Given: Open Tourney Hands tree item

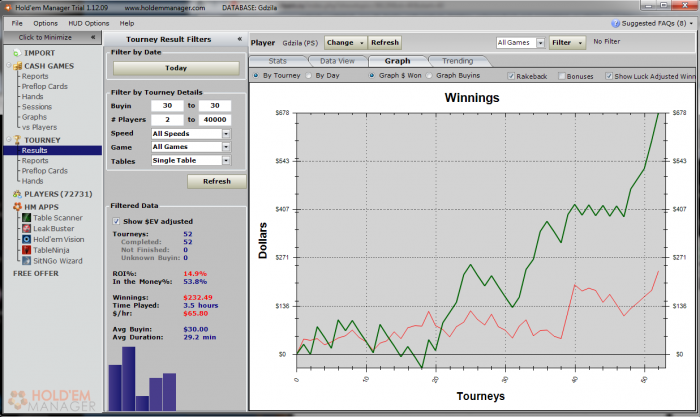Looking at the screenshot, I should (x=33, y=181).
